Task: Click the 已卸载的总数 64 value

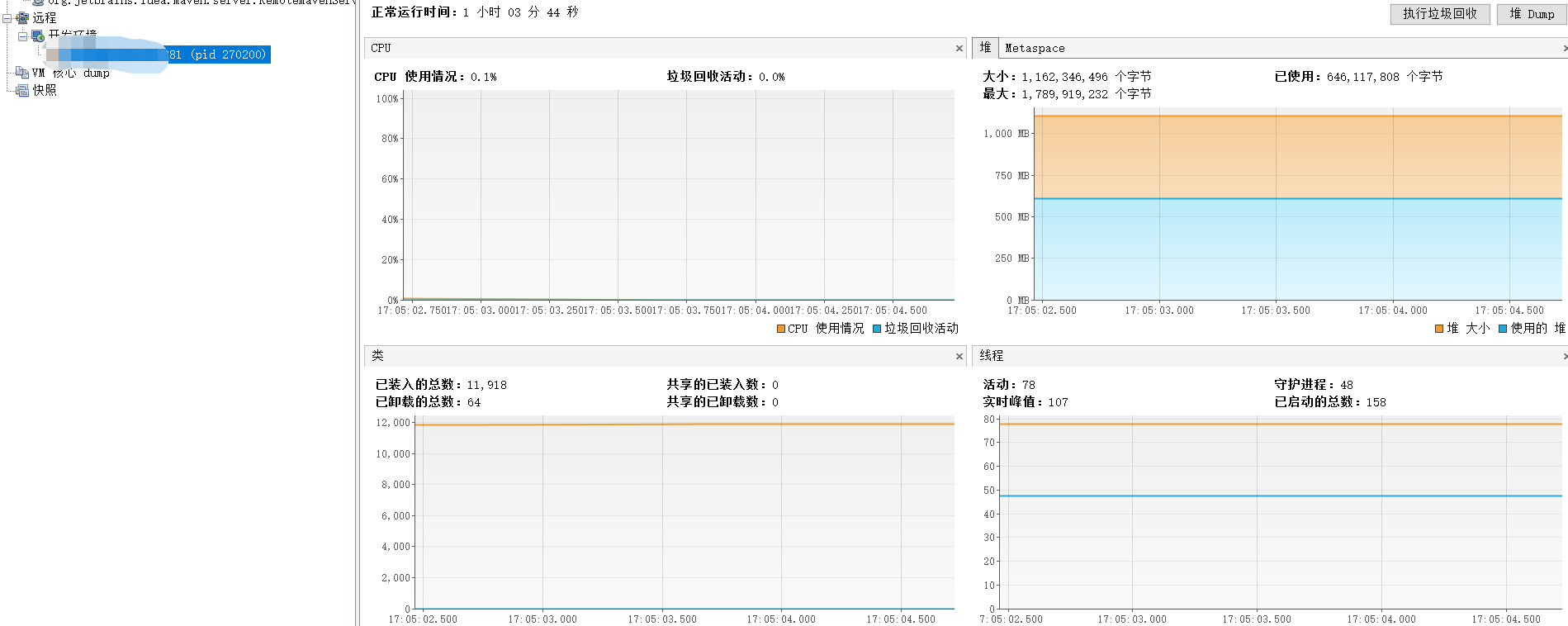Action: 474,402
